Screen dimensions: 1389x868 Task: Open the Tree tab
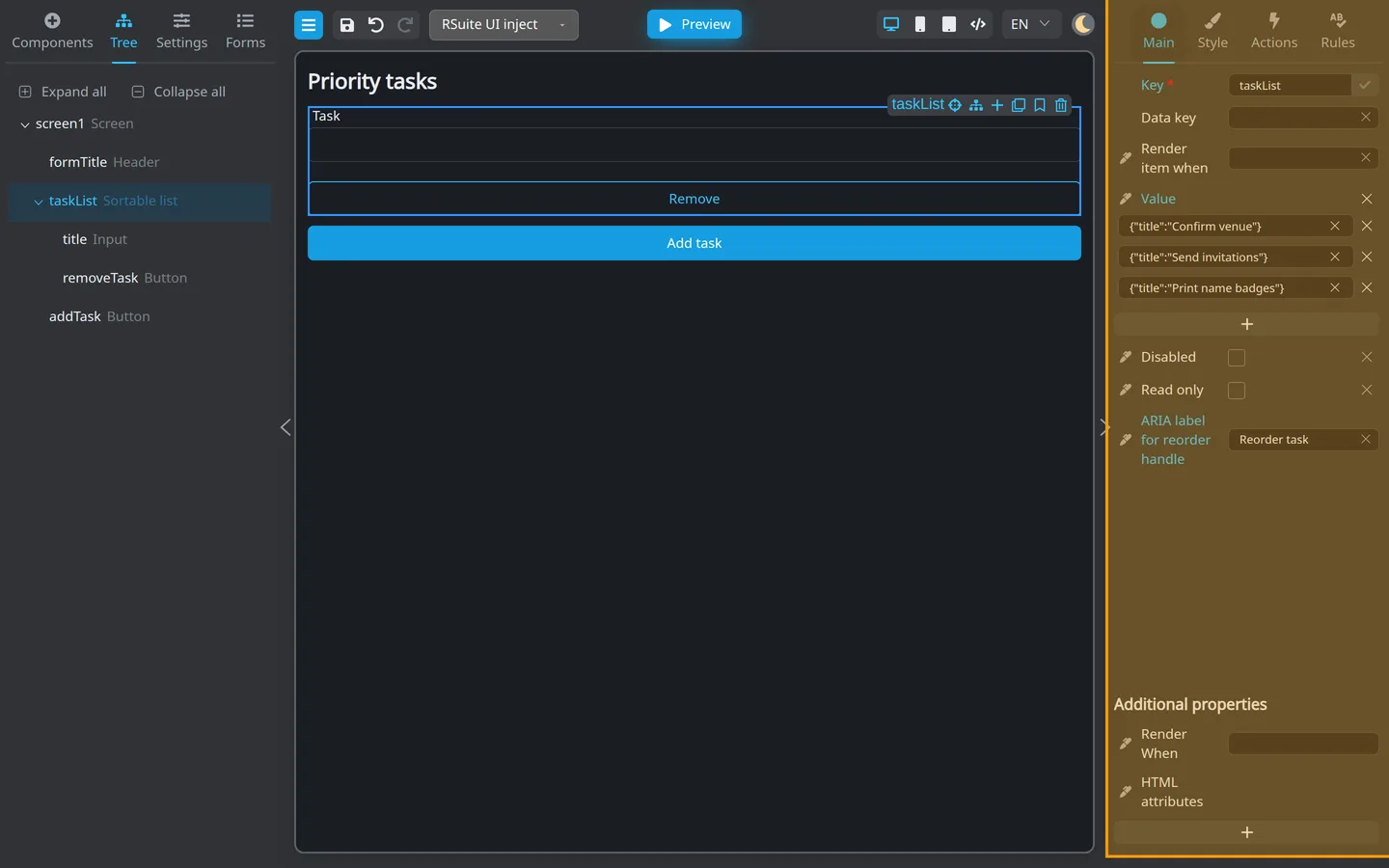(123, 32)
